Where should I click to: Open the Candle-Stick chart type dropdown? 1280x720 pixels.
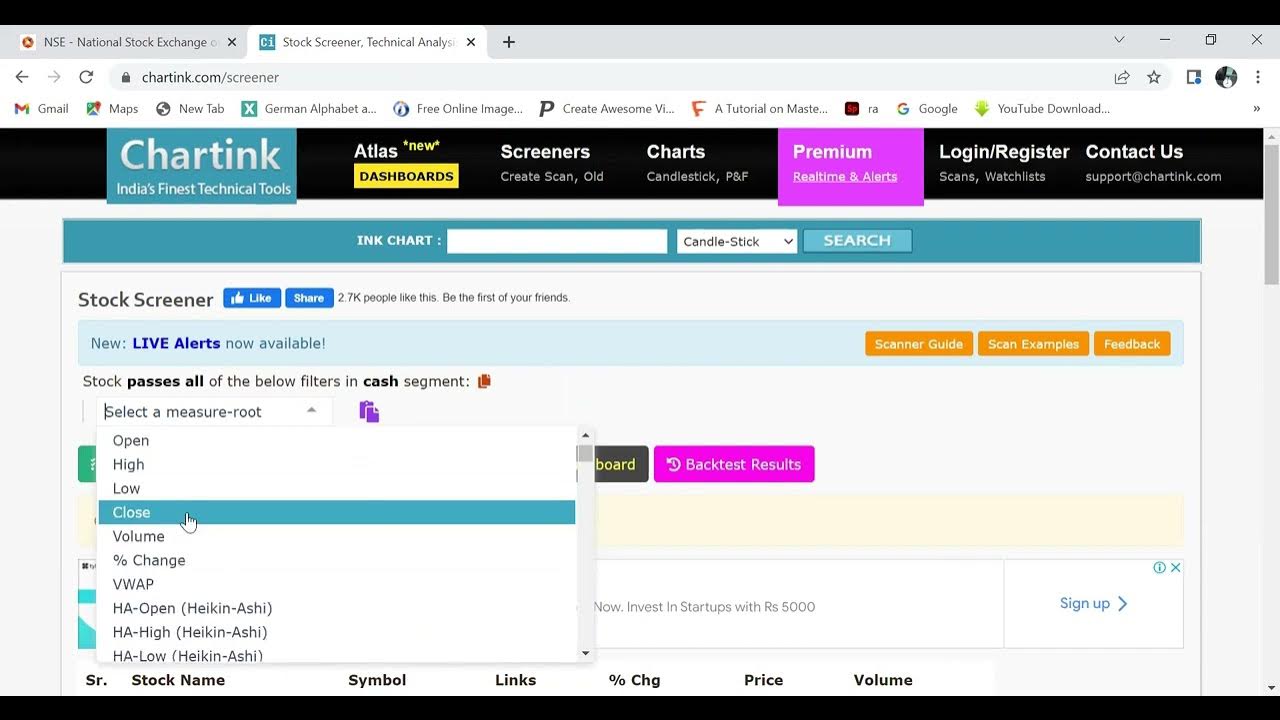(737, 241)
